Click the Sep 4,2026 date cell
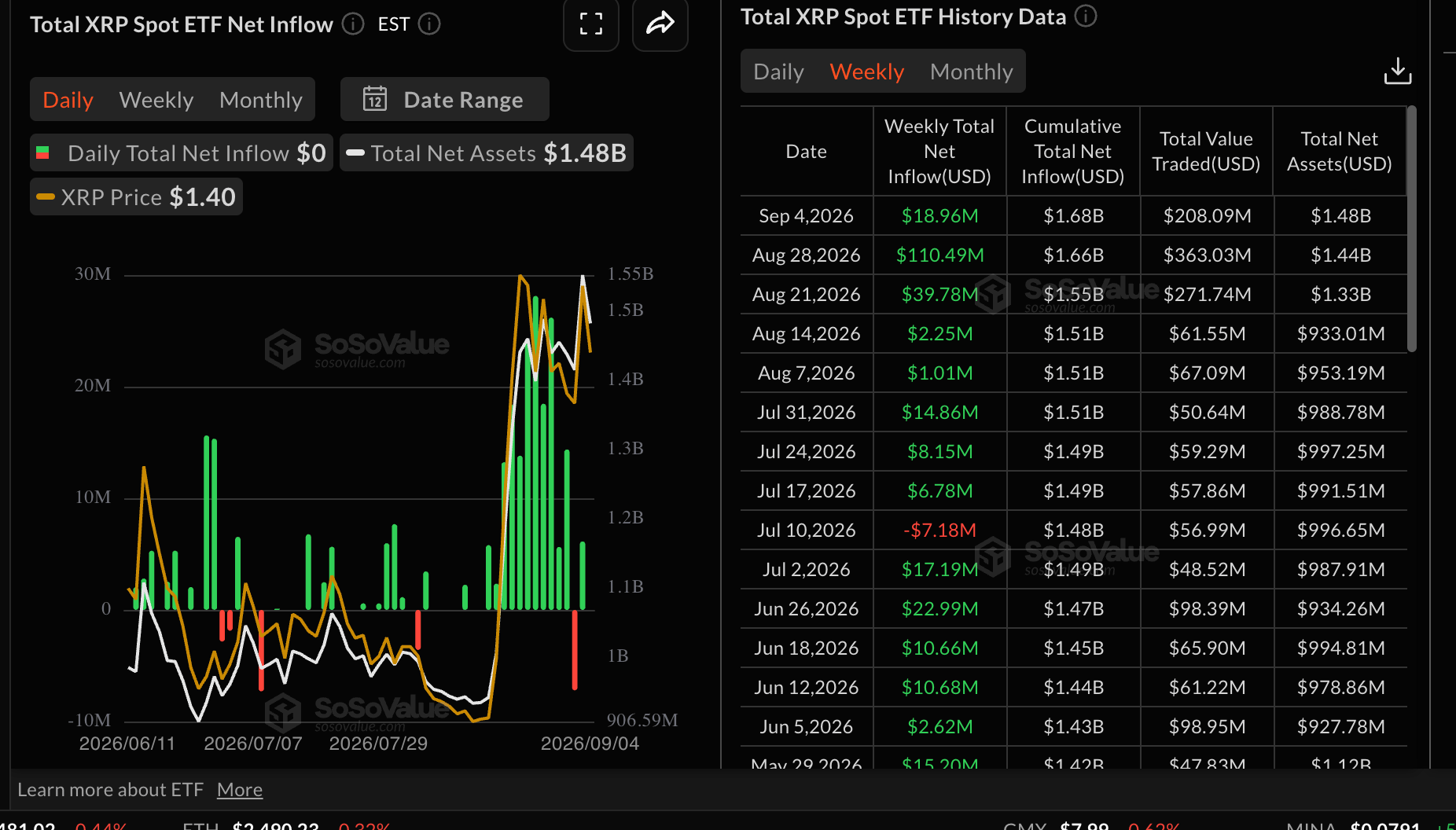 807,215
